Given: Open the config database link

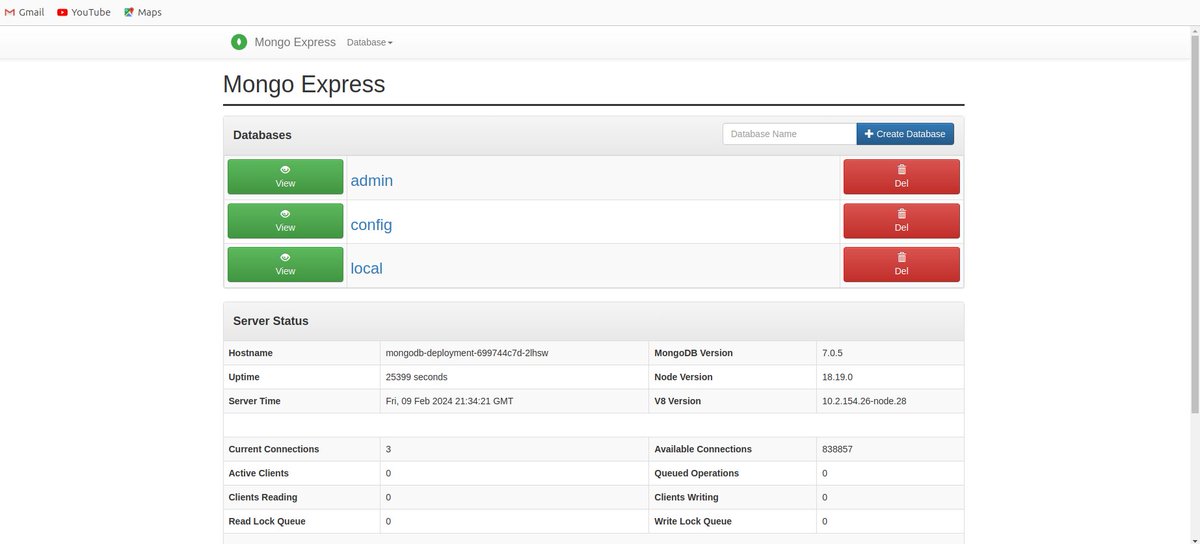Looking at the screenshot, I should 371,225.
